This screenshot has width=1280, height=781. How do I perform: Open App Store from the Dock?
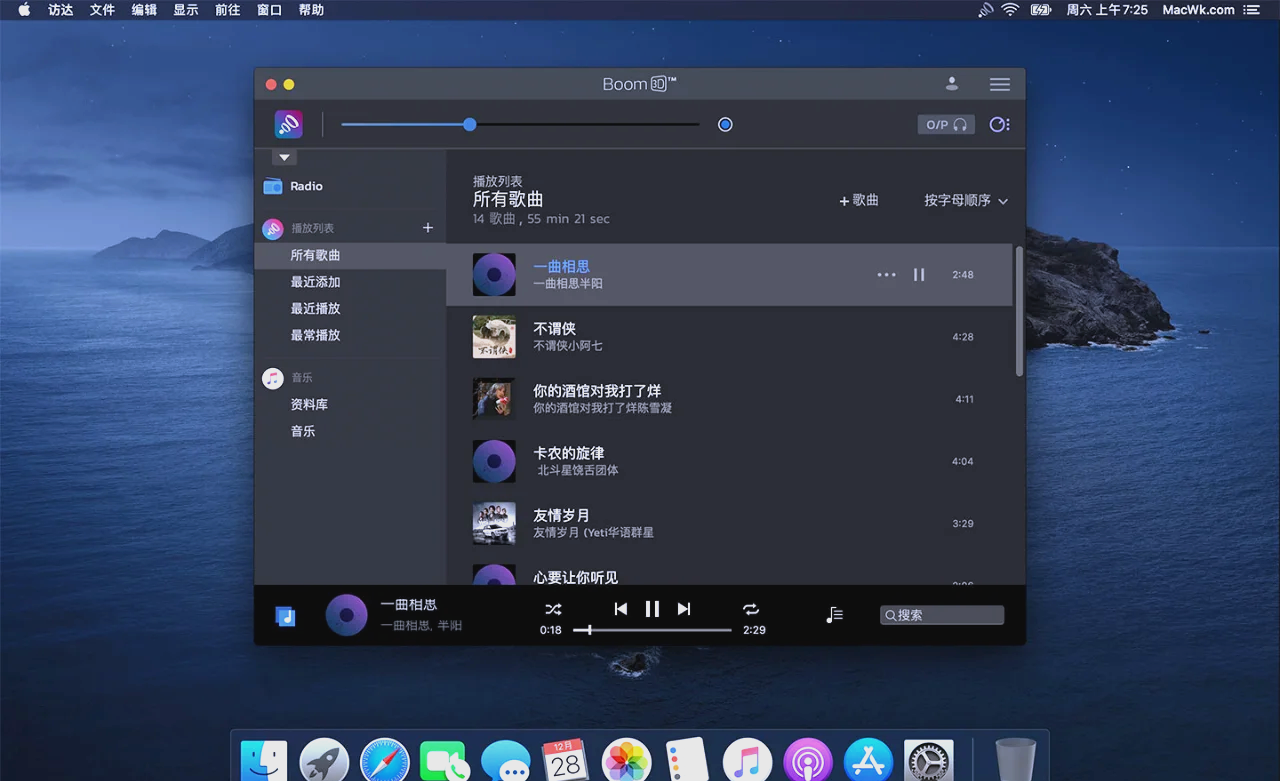click(868, 762)
